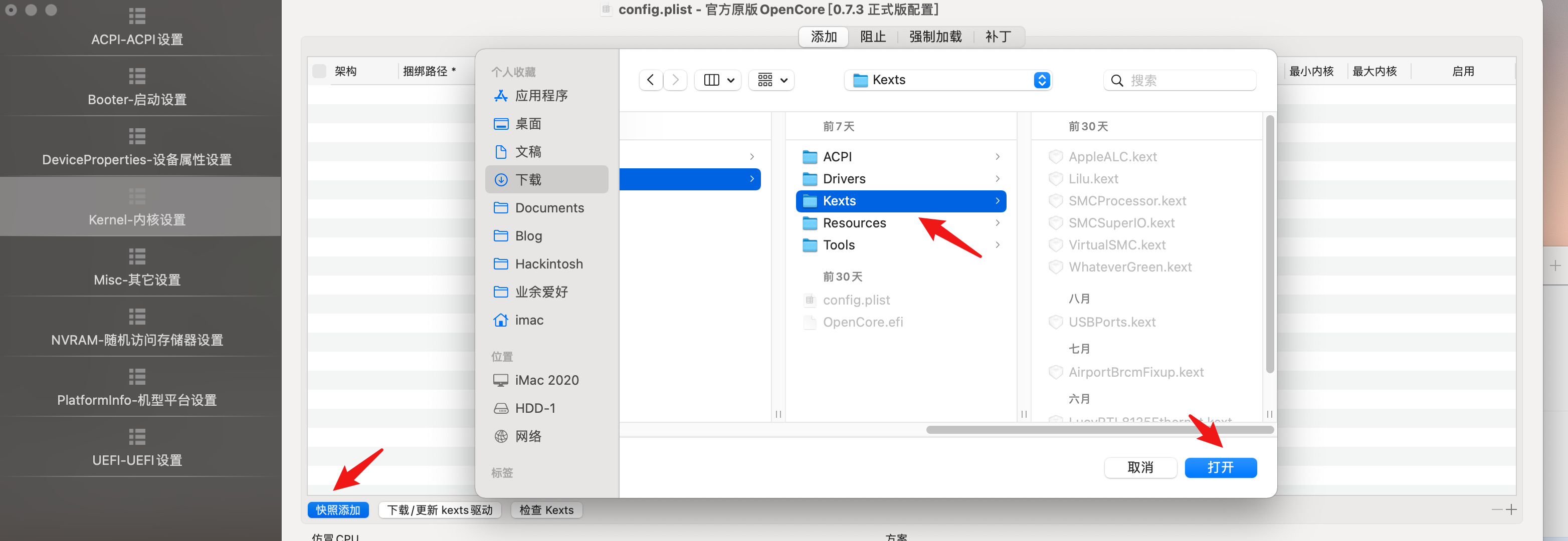Open Hackintosh folder in sidebar
Image resolution: width=1568 pixels, height=541 pixels.
[x=546, y=263]
